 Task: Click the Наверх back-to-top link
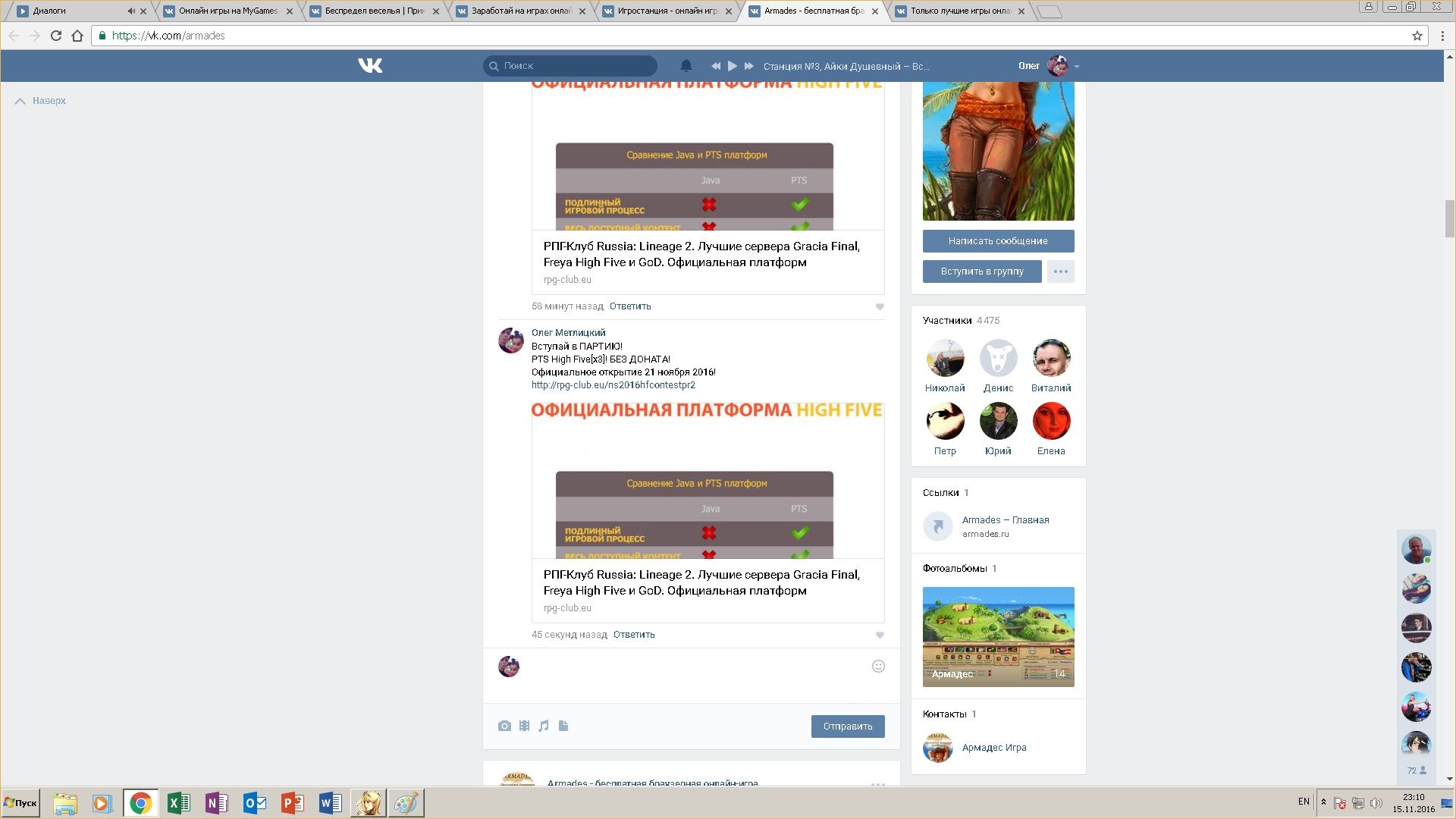tap(41, 101)
